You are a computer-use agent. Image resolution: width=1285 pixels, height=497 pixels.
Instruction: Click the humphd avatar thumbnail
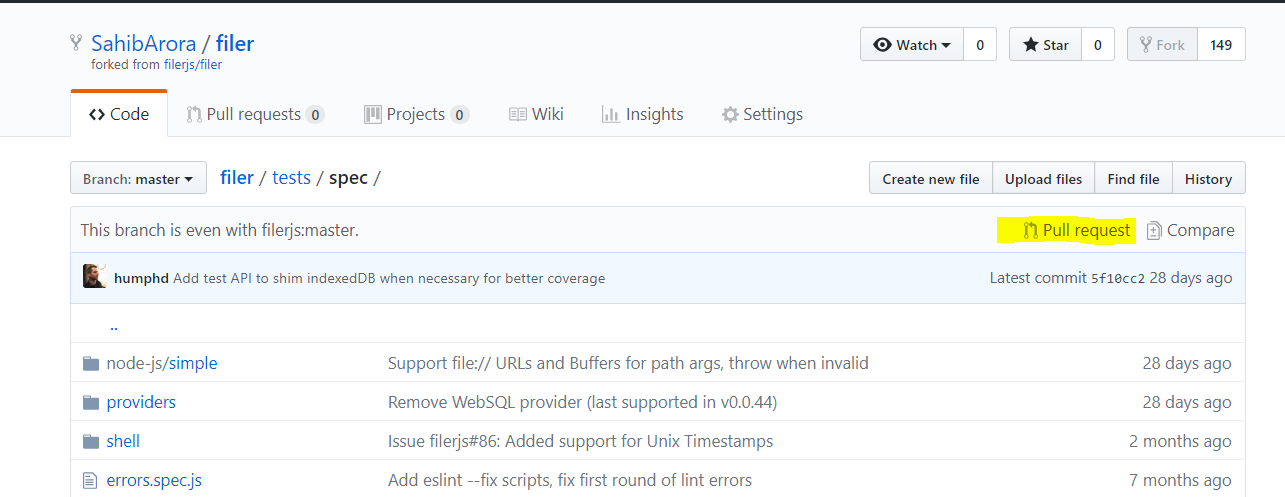(95, 277)
